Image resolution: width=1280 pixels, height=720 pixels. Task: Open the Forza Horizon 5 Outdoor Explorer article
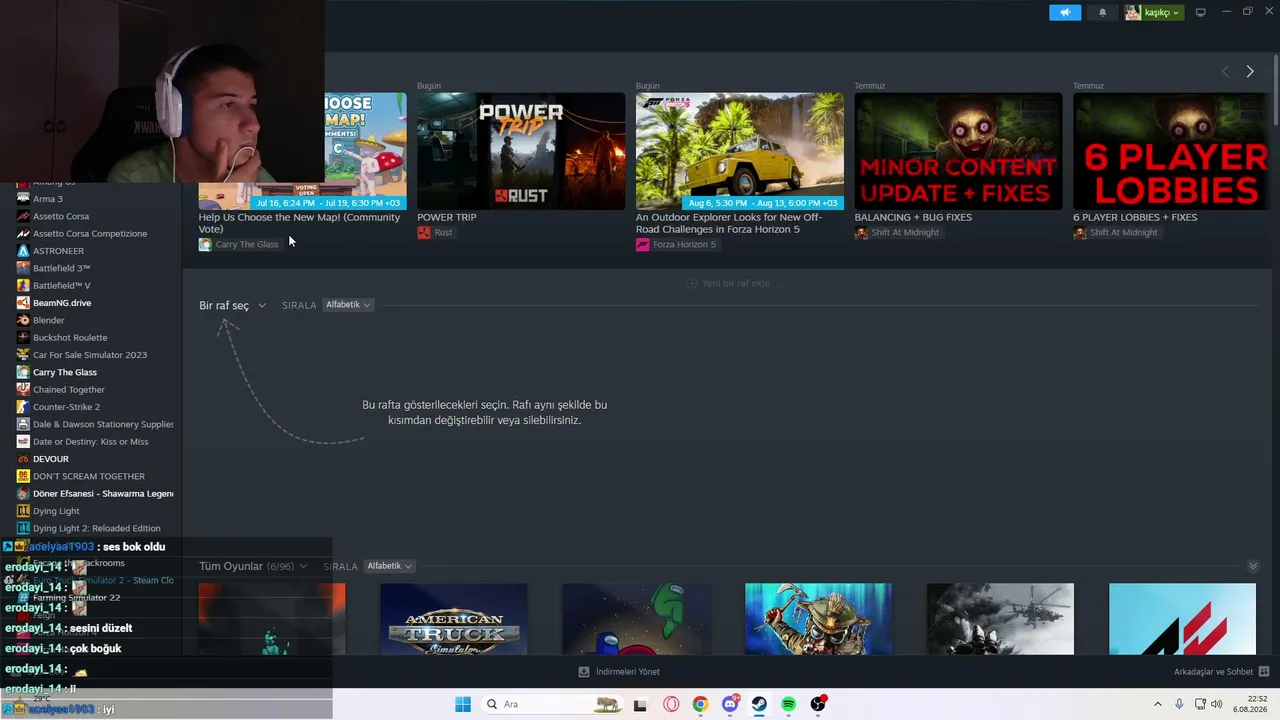[x=729, y=223]
